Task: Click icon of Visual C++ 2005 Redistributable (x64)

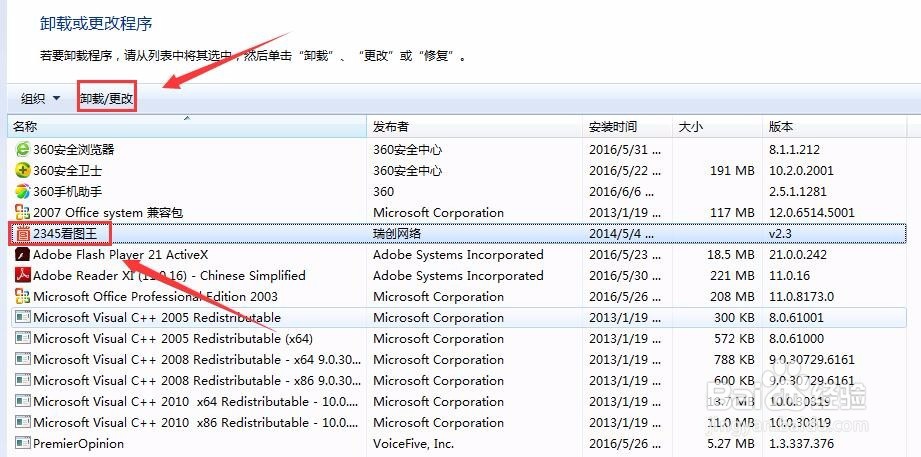Action: click(x=22, y=339)
